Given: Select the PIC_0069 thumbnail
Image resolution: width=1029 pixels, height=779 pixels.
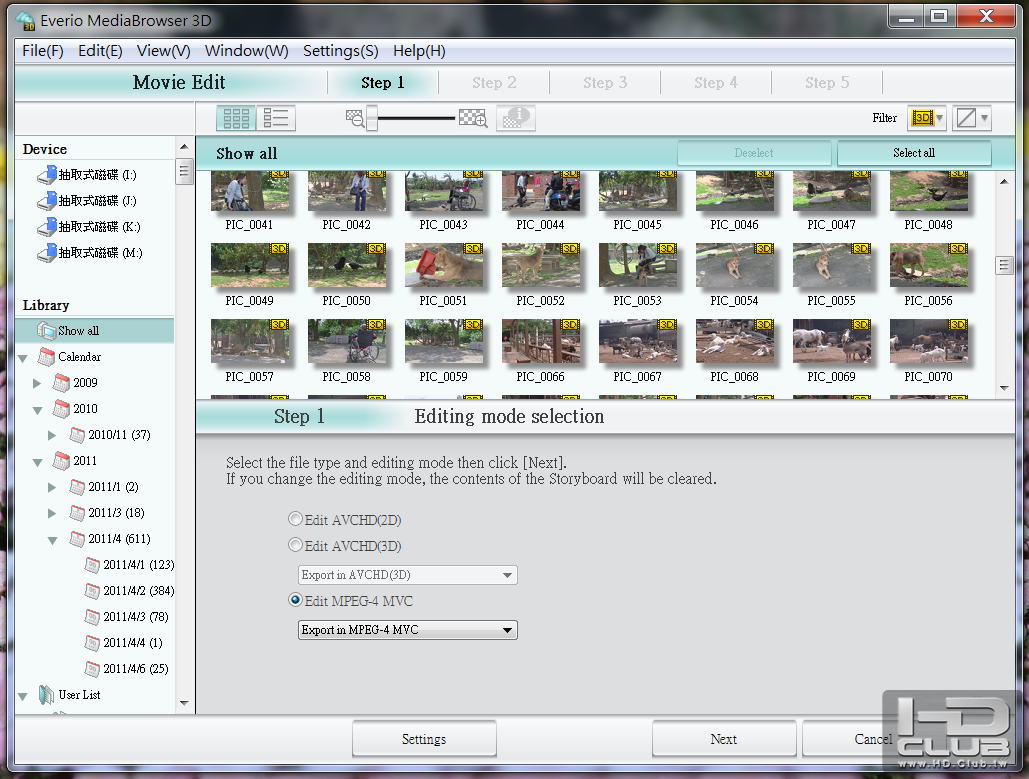Looking at the screenshot, I should (831, 341).
